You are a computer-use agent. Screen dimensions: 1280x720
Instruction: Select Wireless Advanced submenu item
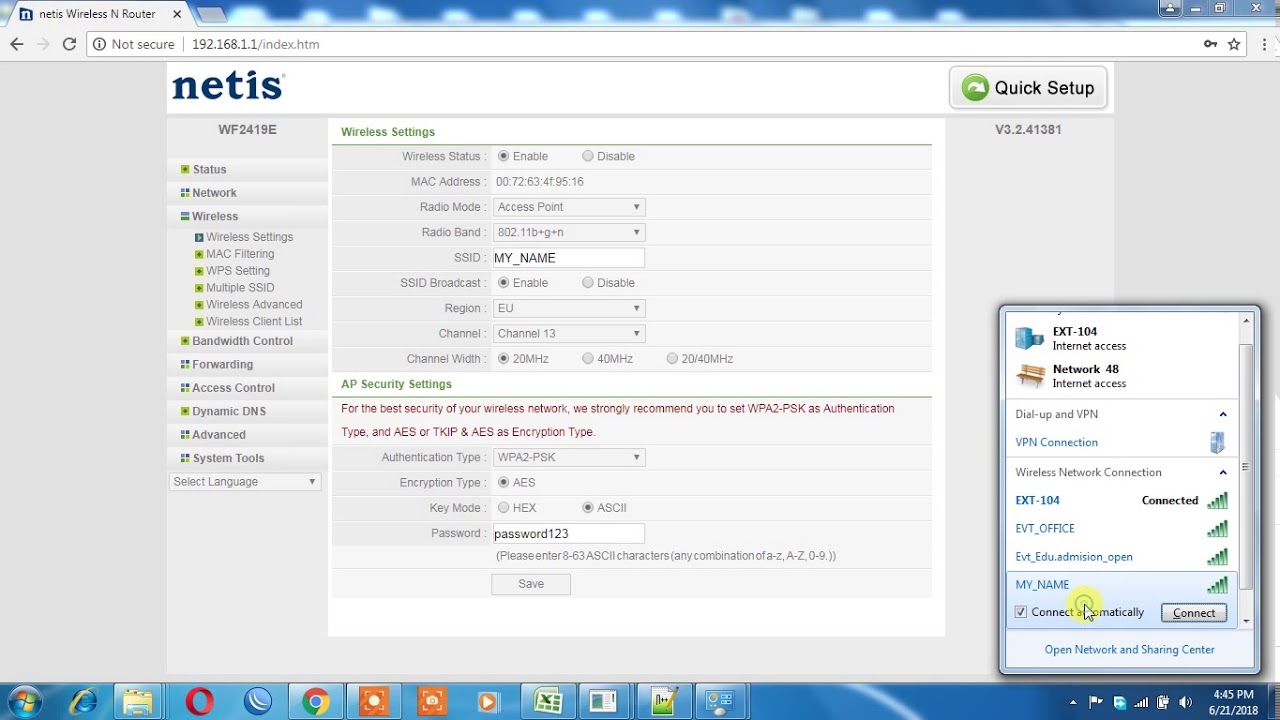tap(254, 305)
